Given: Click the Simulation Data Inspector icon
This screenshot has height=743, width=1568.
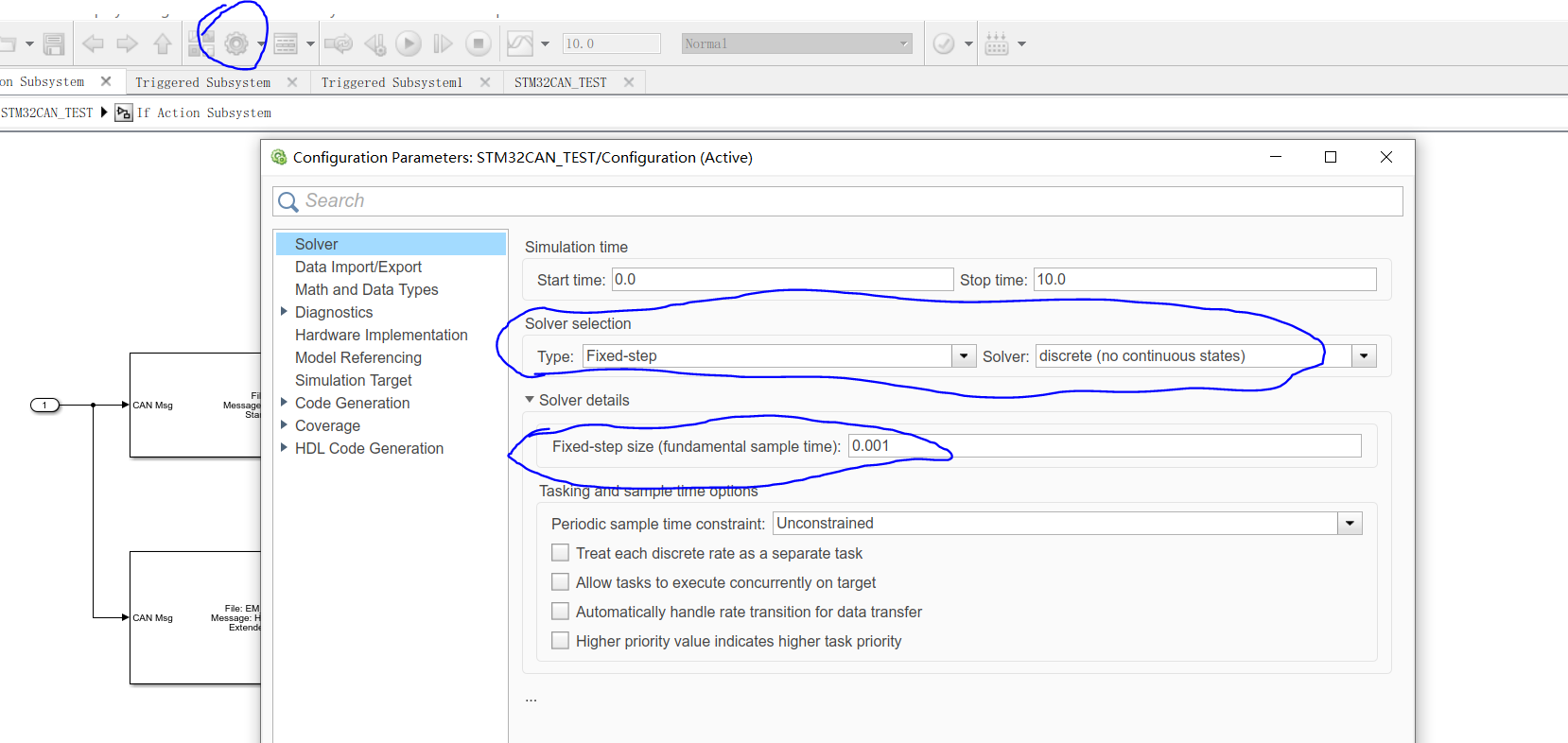Looking at the screenshot, I should tap(520, 43).
